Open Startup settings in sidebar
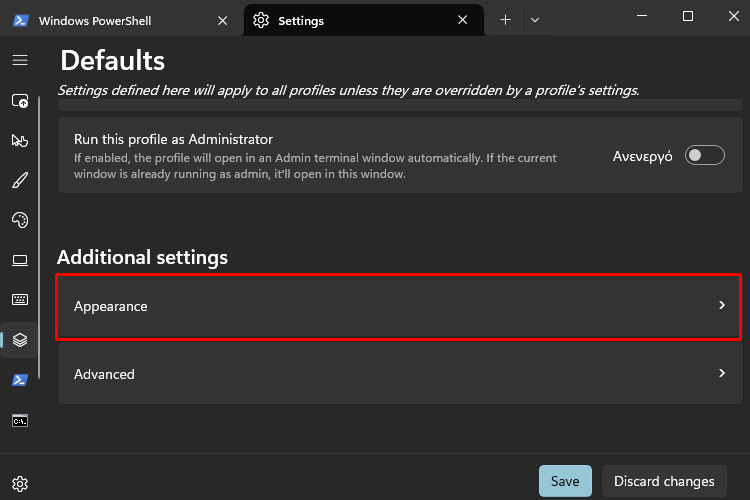750x500 pixels. coord(20,101)
